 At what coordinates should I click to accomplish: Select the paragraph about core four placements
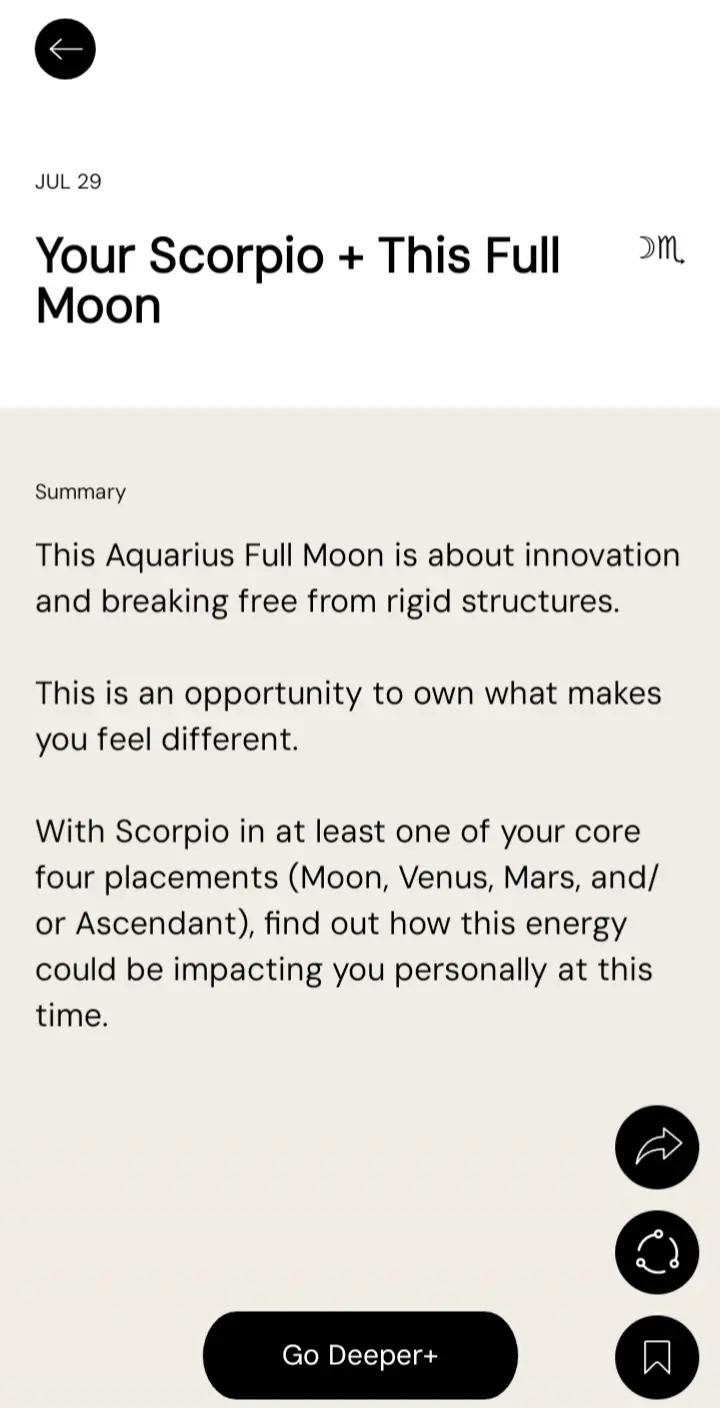[346, 923]
